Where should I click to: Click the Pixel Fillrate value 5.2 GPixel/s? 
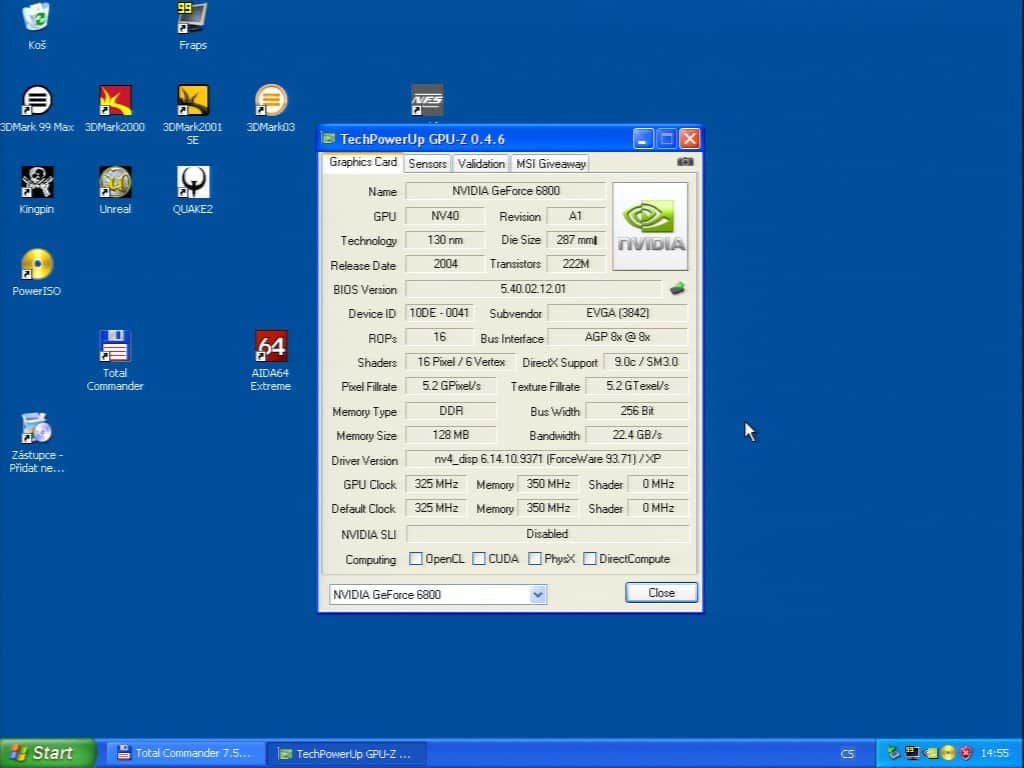tap(451, 386)
